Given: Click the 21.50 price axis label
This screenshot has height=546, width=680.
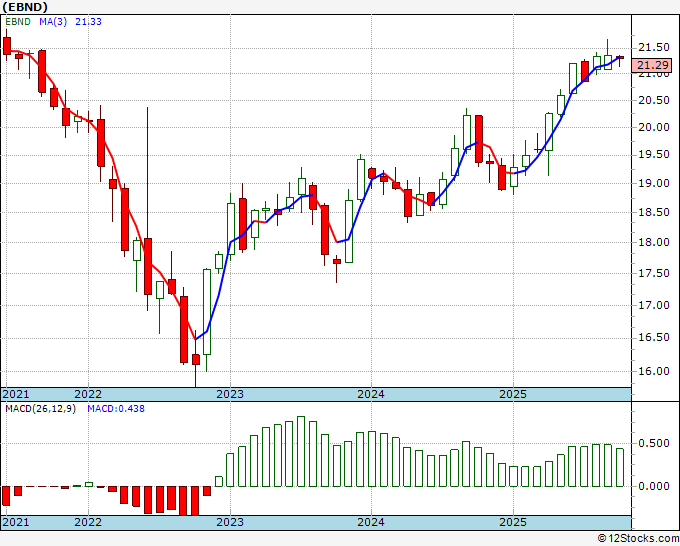Looking at the screenshot, I should [654, 47].
